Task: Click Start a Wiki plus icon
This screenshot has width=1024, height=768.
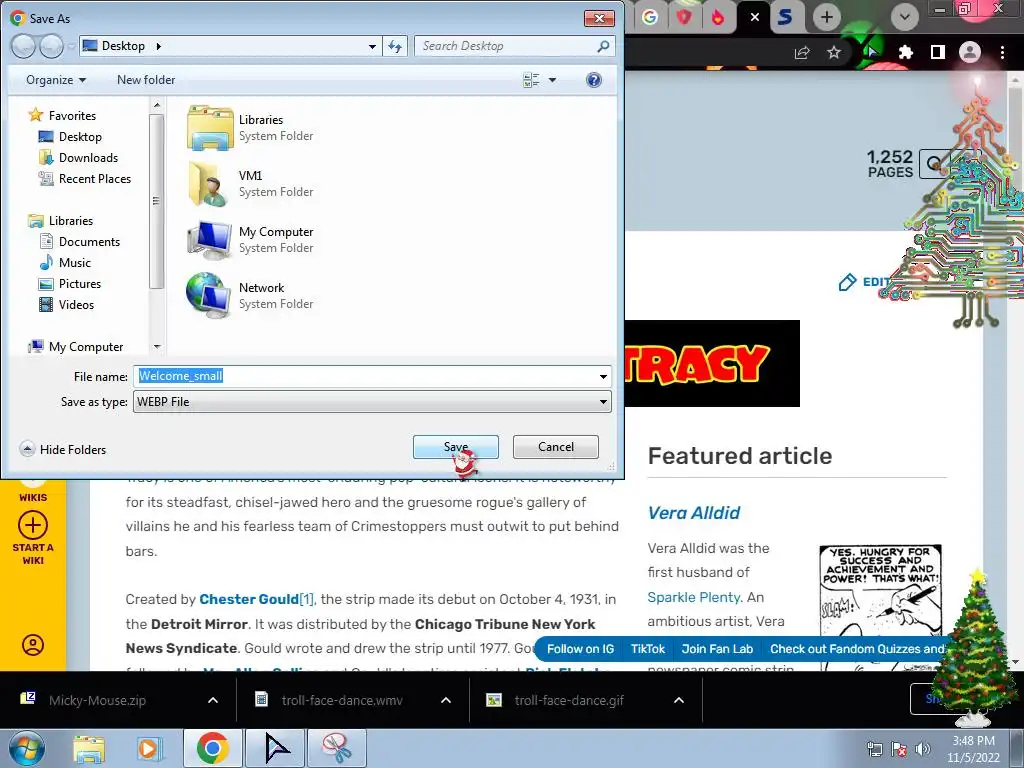Action: [x=33, y=525]
